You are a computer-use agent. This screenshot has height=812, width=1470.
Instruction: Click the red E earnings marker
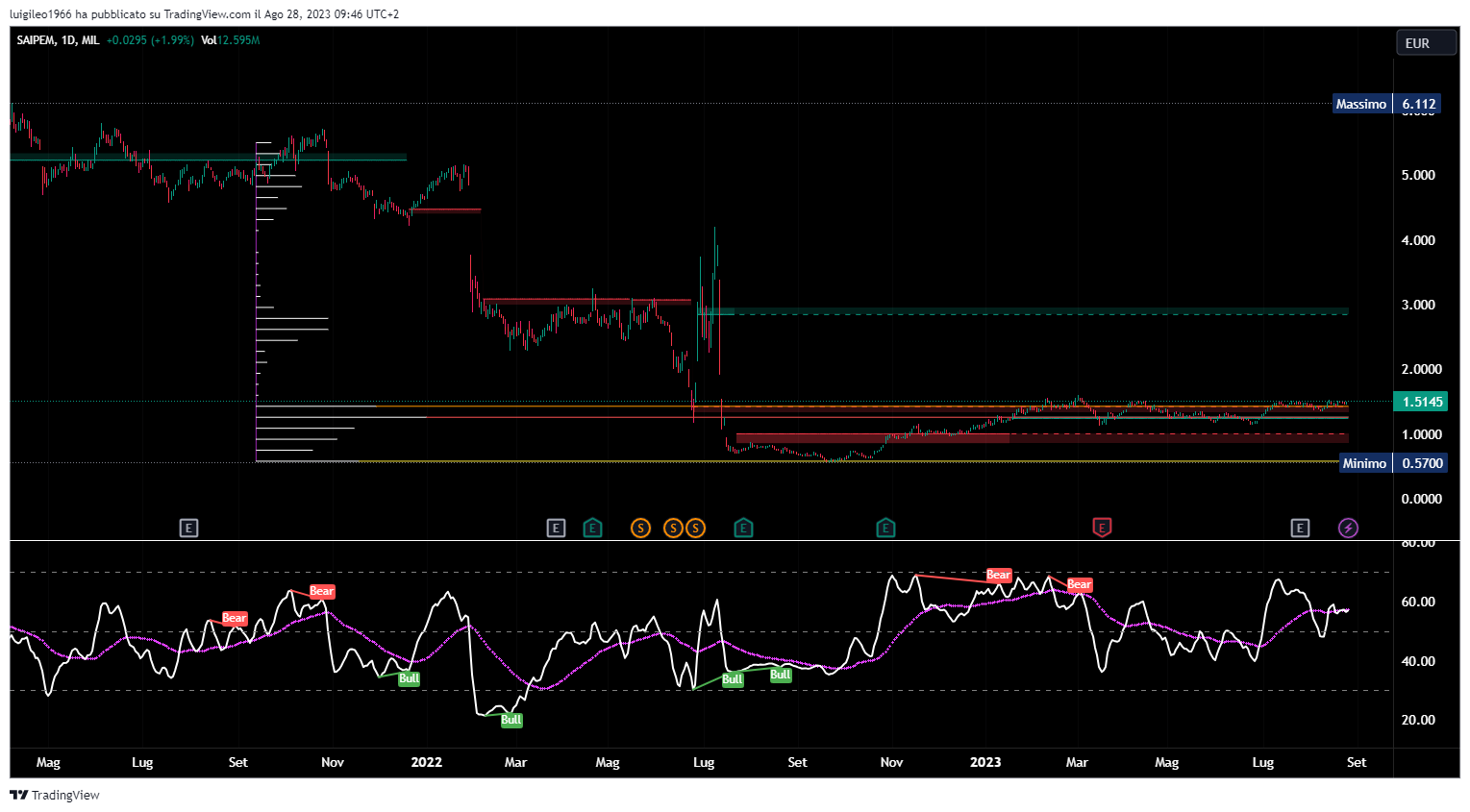pyautogui.click(x=1102, y=528)
